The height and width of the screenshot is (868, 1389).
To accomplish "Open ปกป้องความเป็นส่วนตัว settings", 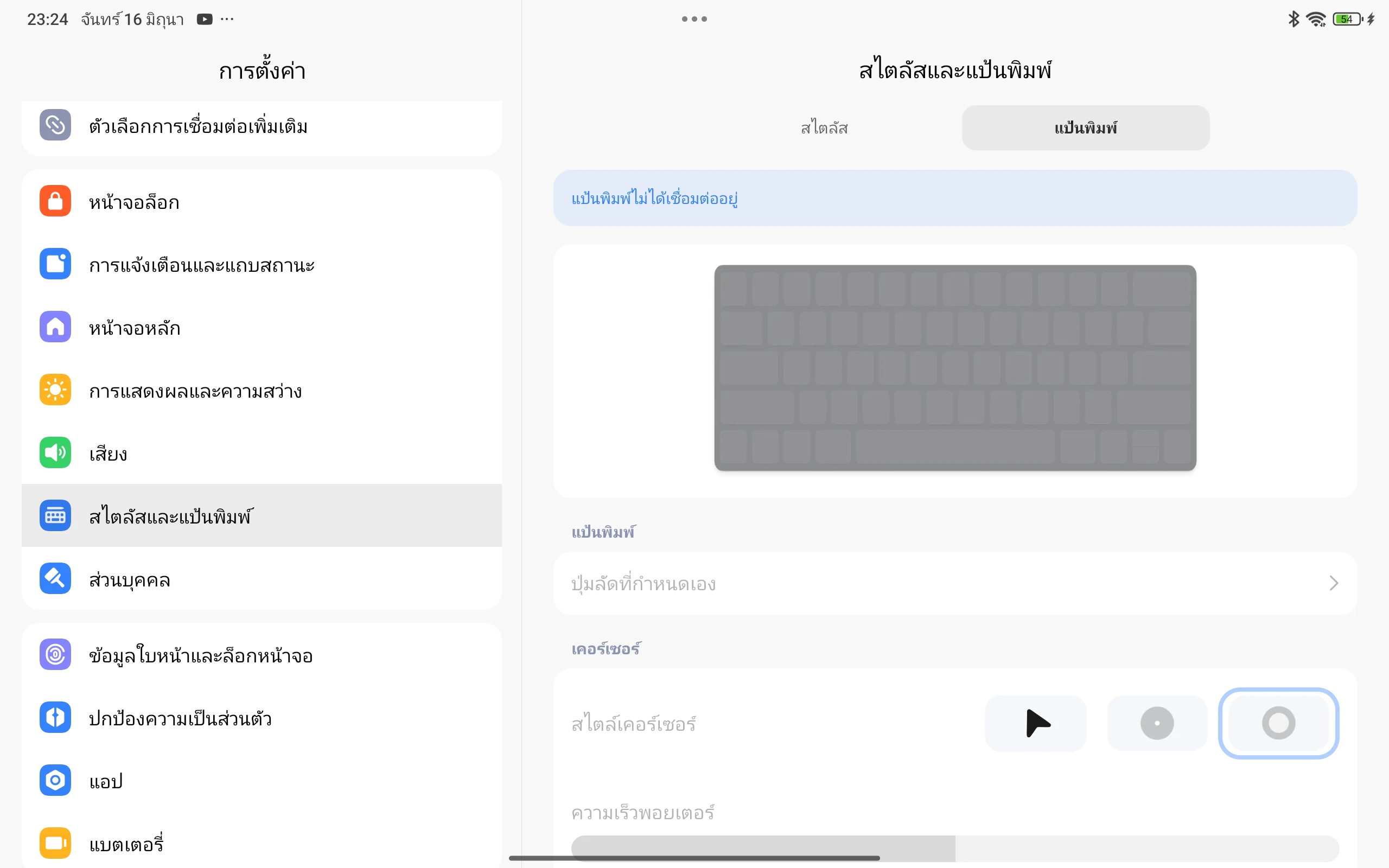I will point(262,717).
